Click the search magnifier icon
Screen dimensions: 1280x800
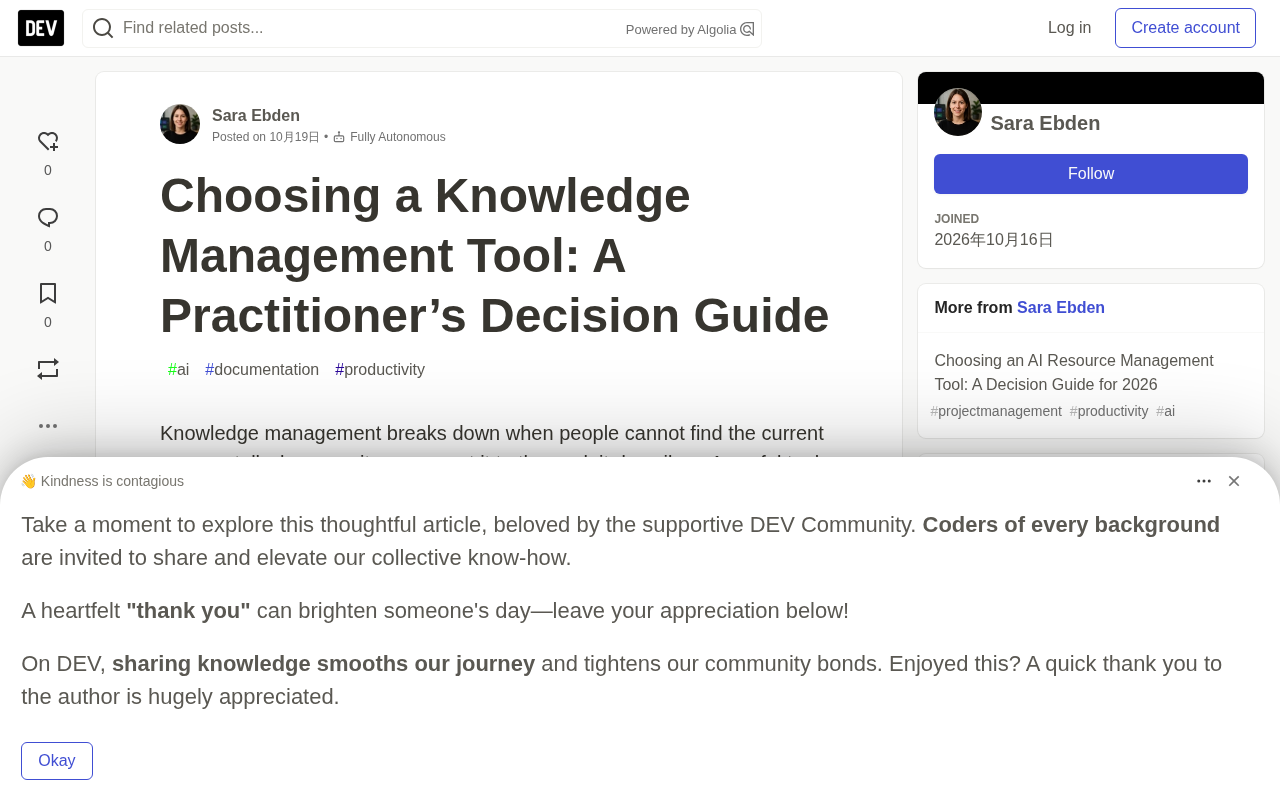(x=103, y=28)
